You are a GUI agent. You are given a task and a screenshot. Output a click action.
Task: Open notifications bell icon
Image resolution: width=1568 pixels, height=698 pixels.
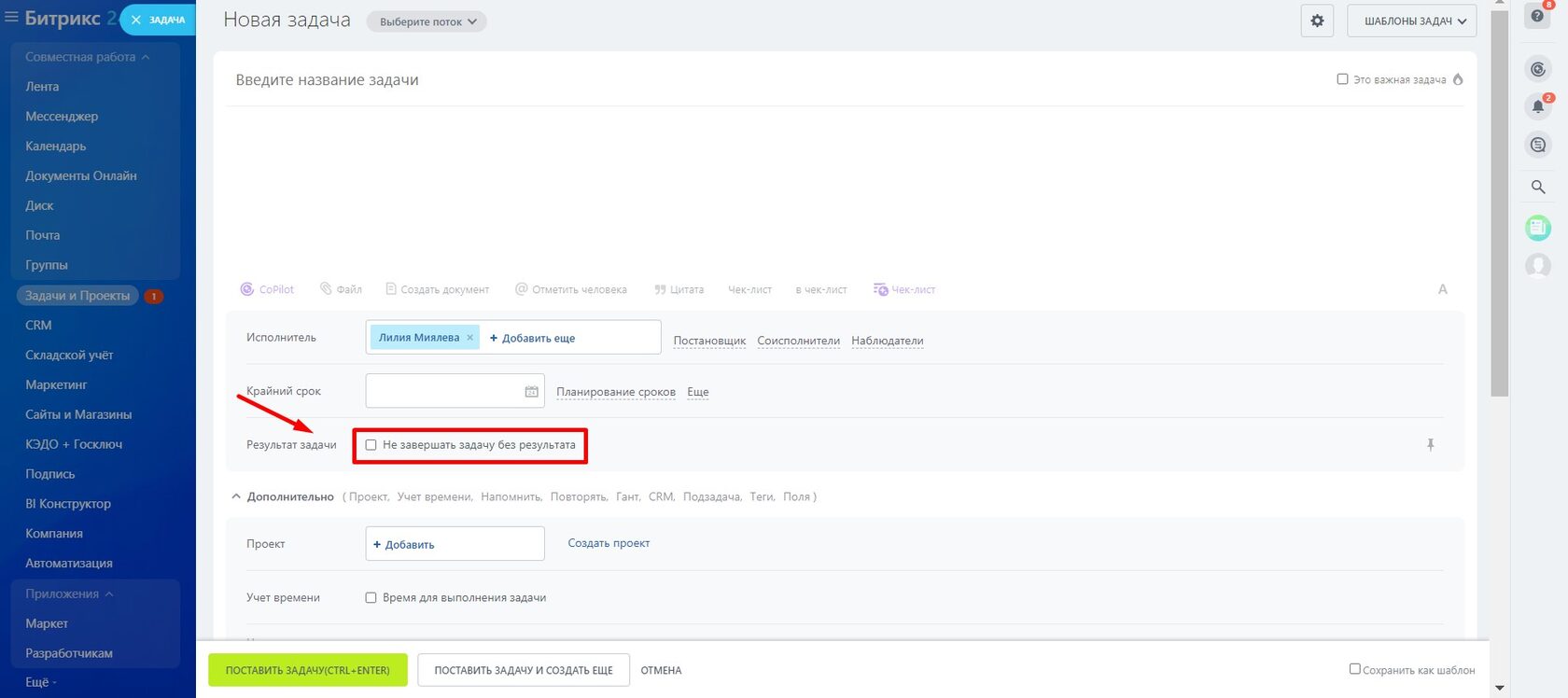[x=1538, y=106]
